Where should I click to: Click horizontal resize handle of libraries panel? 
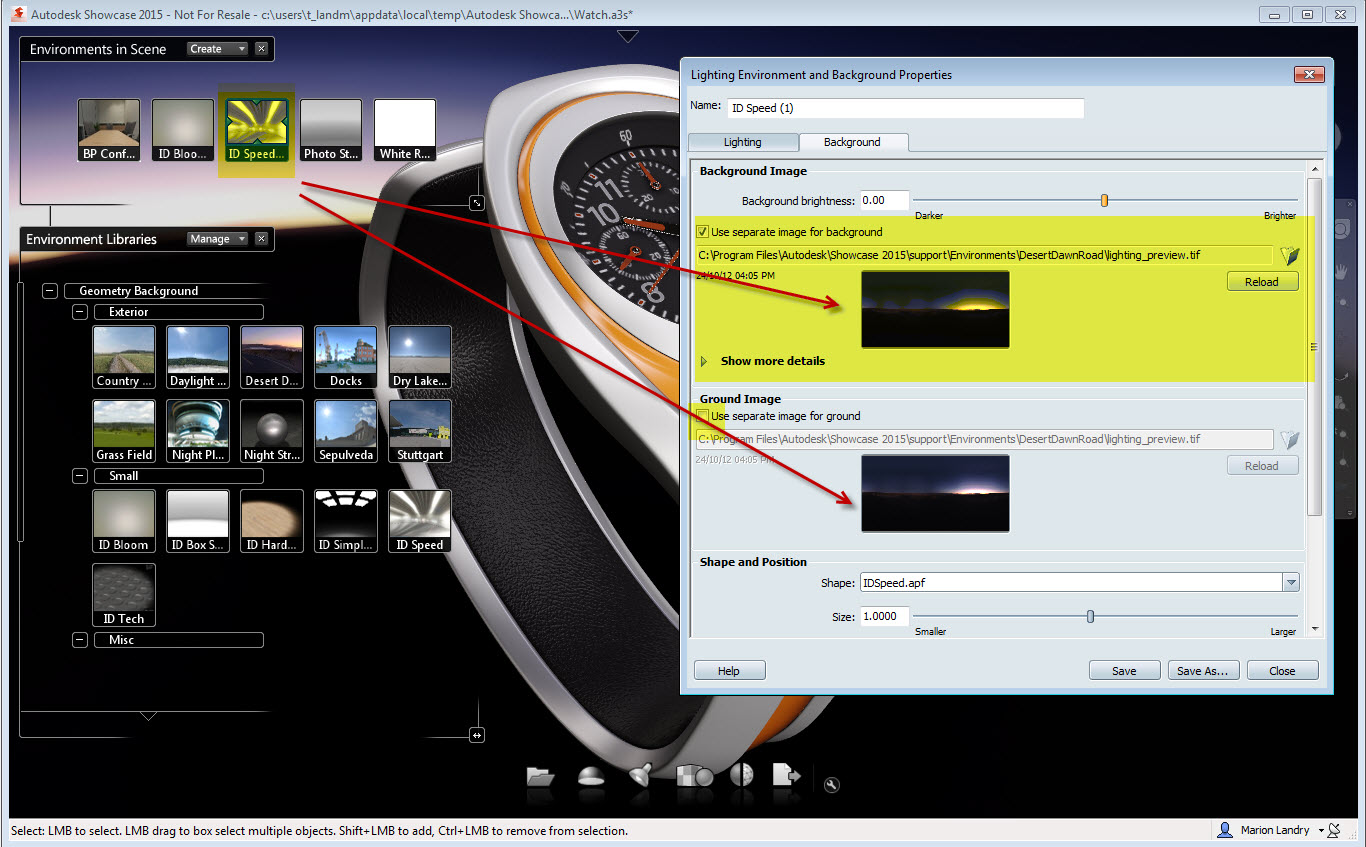pos(477,735)
